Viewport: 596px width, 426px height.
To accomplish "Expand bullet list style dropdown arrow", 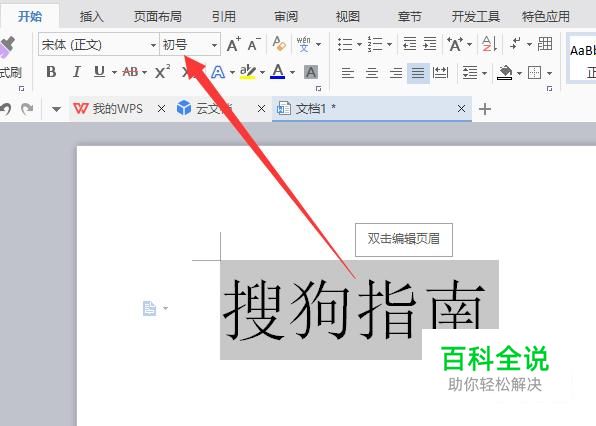I will (359, 44).
